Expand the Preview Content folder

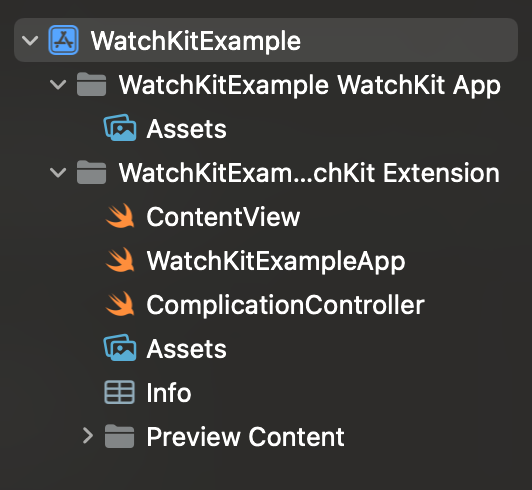pyautogui.click(x=88, y=436)
